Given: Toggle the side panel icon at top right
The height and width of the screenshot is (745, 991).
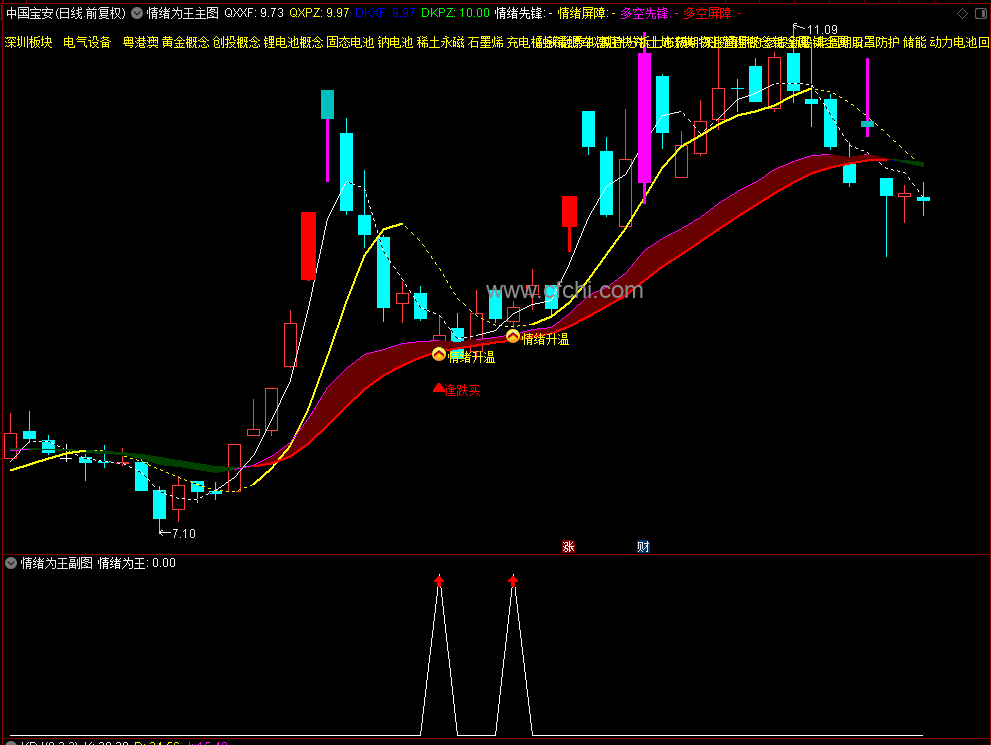Looking at the screenshot, I should click(981, 13).
